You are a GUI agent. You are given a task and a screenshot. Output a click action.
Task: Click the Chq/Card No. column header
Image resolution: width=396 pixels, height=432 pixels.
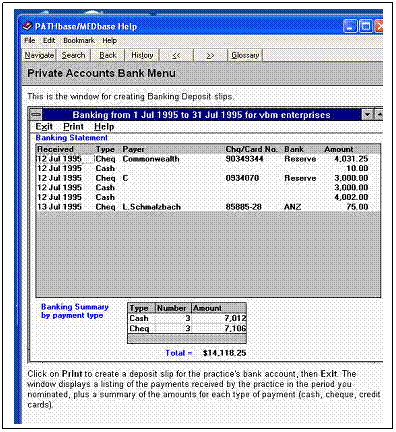[x=252, y=149]
